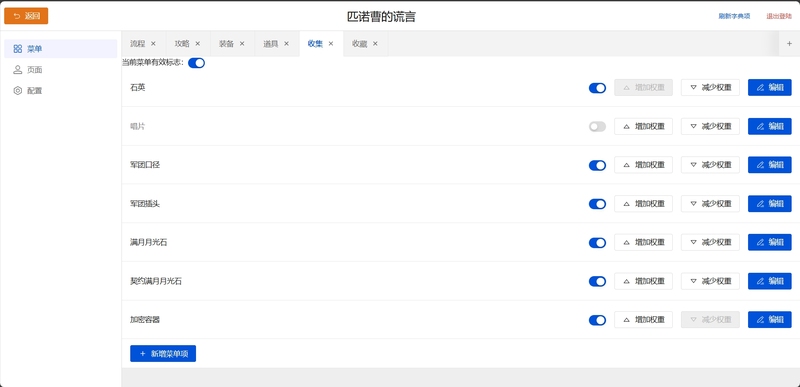Select the 军团插头 row label
This screenshot has width=800, height=387.
[x=145, y=204]
